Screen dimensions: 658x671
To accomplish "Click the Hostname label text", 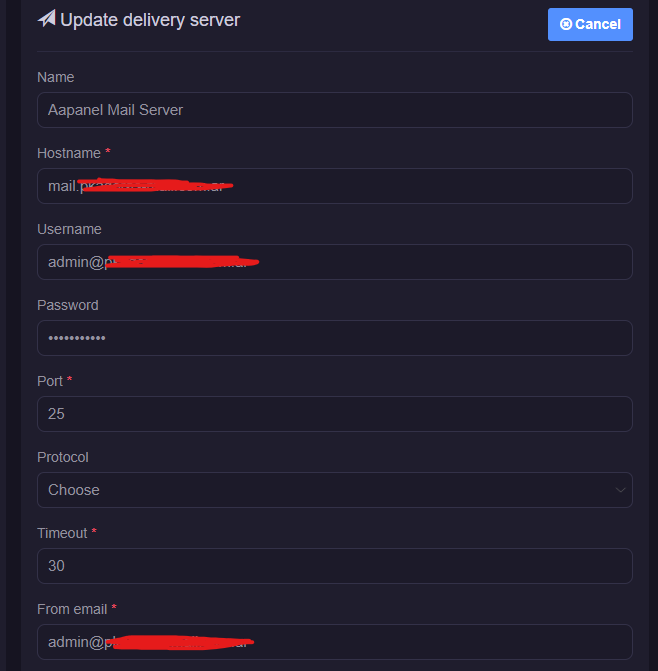I will (x=68, y=153).
